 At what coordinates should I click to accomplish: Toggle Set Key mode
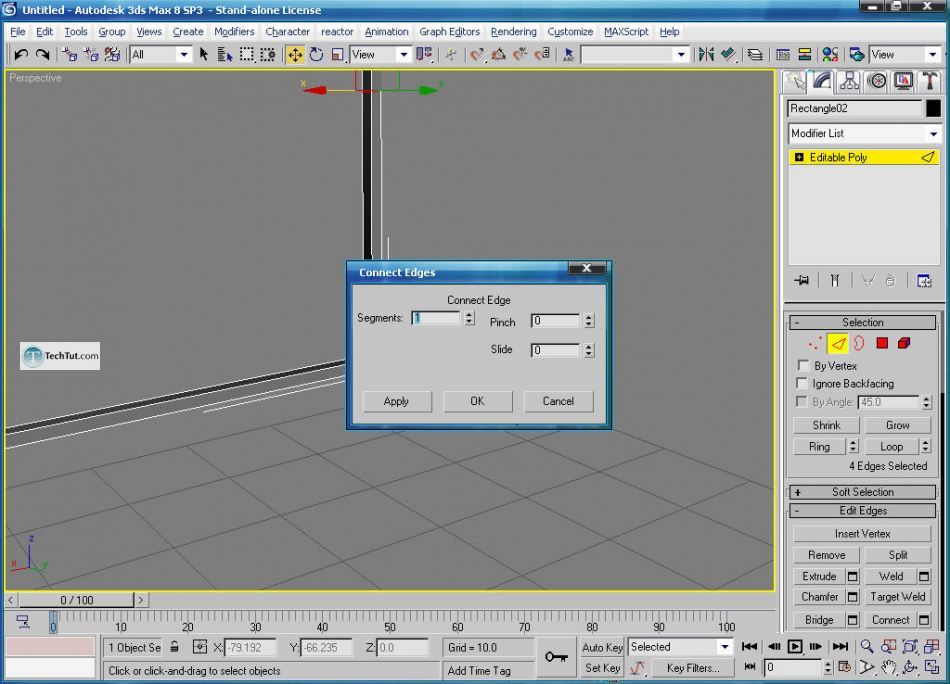pyautogui.click(x=602, y=668)
